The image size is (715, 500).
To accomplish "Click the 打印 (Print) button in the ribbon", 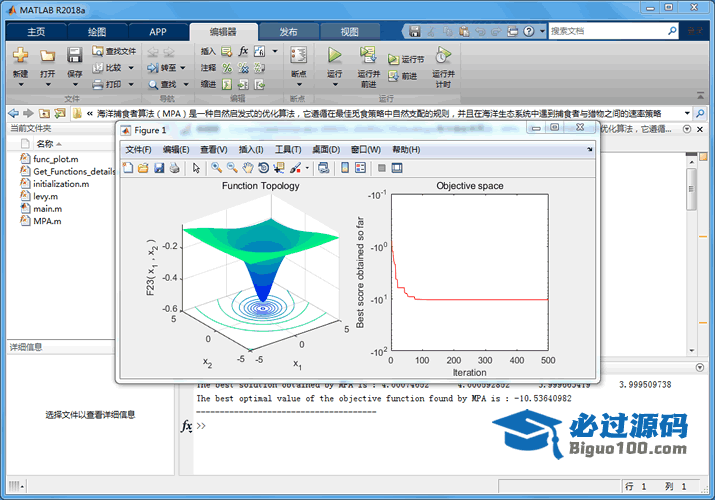I will click(x=108, y=84).
